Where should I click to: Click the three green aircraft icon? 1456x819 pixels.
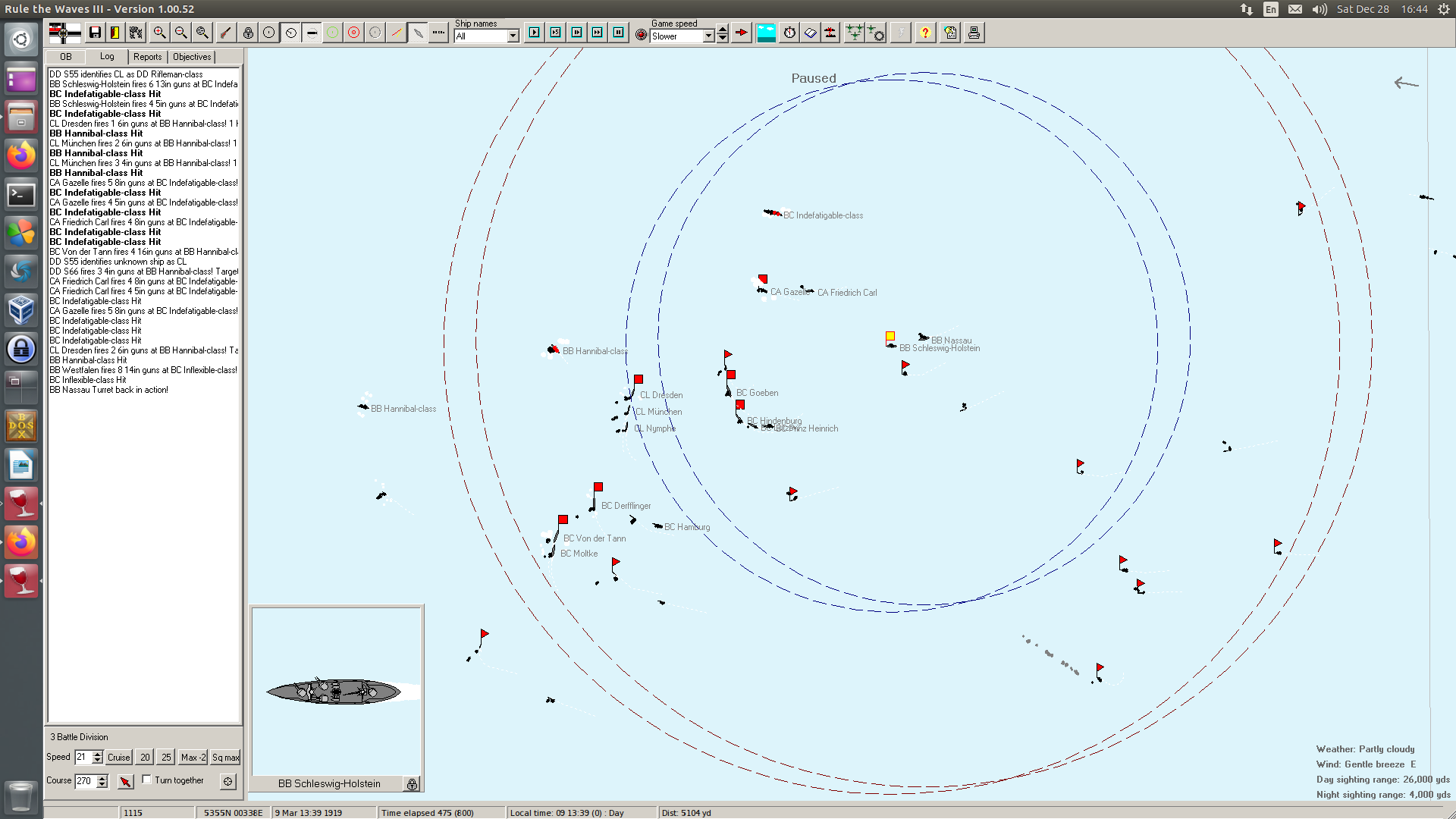point(854,33)
